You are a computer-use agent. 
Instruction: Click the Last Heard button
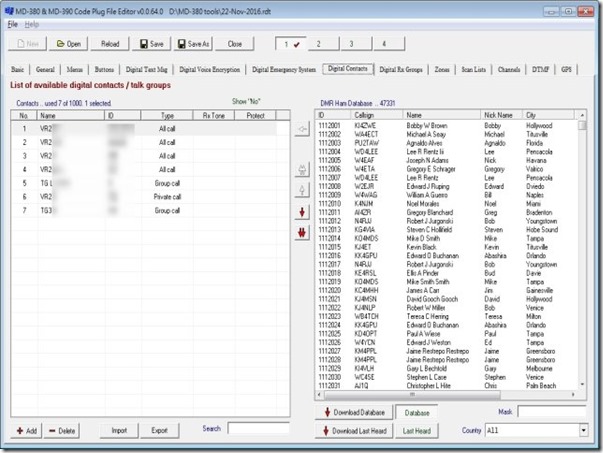(x=417, y=431)
